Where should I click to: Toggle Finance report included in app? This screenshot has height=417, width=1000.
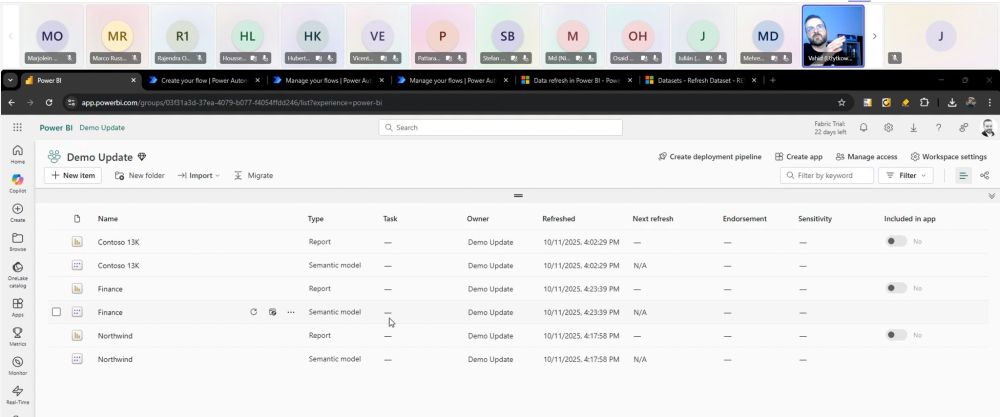pos(897,288)
